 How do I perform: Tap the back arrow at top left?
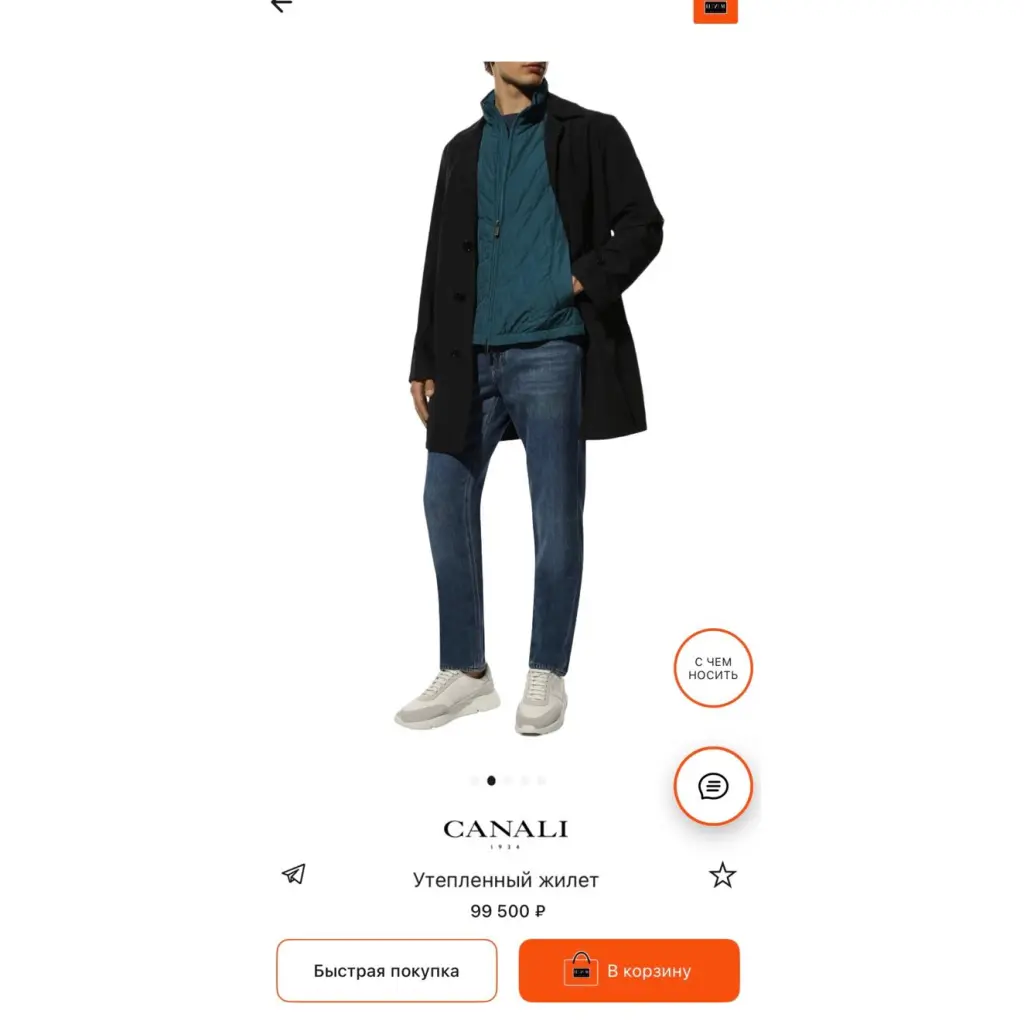[281, 6]
